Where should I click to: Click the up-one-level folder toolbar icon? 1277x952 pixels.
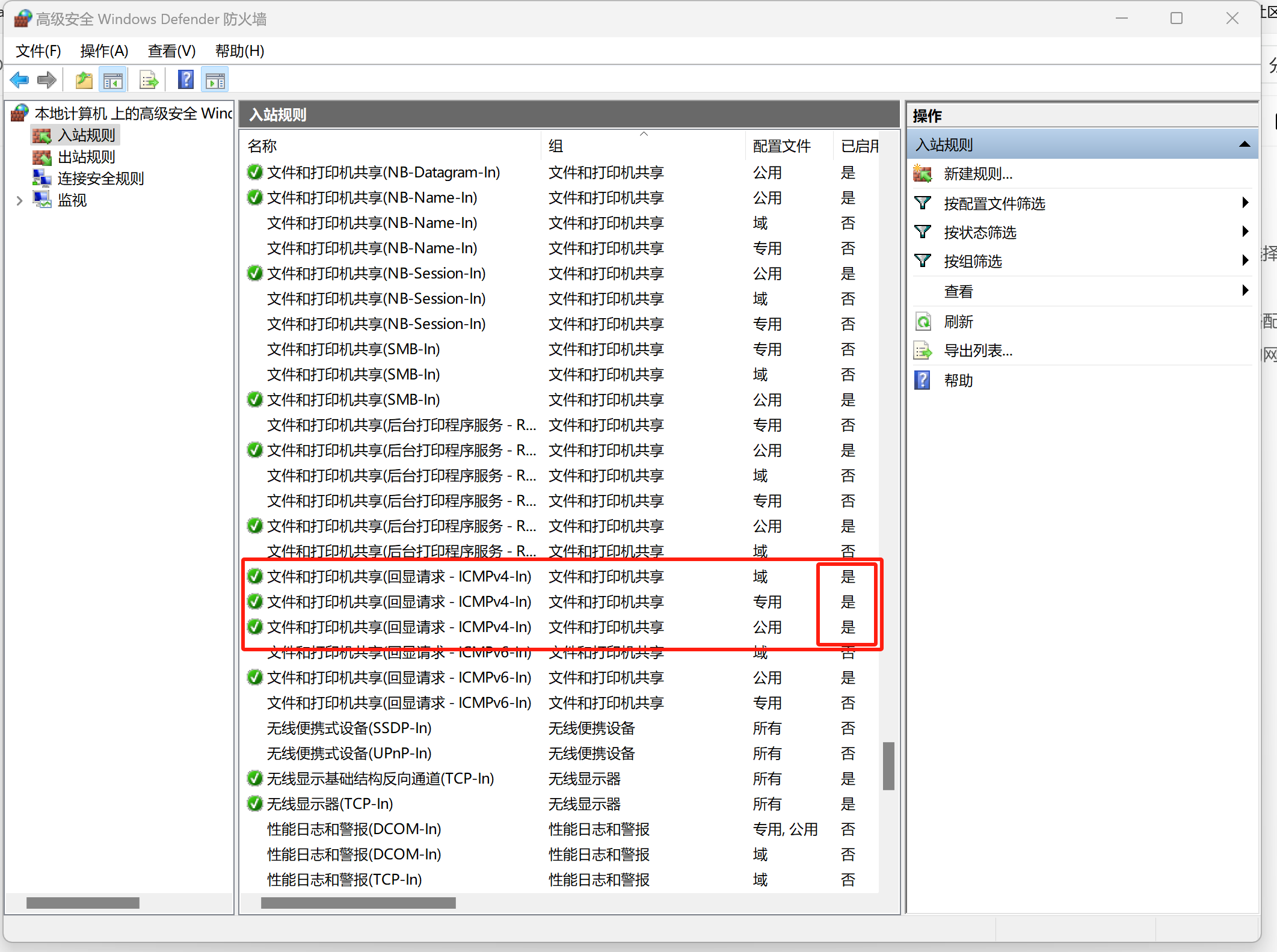tap(84, 80)
